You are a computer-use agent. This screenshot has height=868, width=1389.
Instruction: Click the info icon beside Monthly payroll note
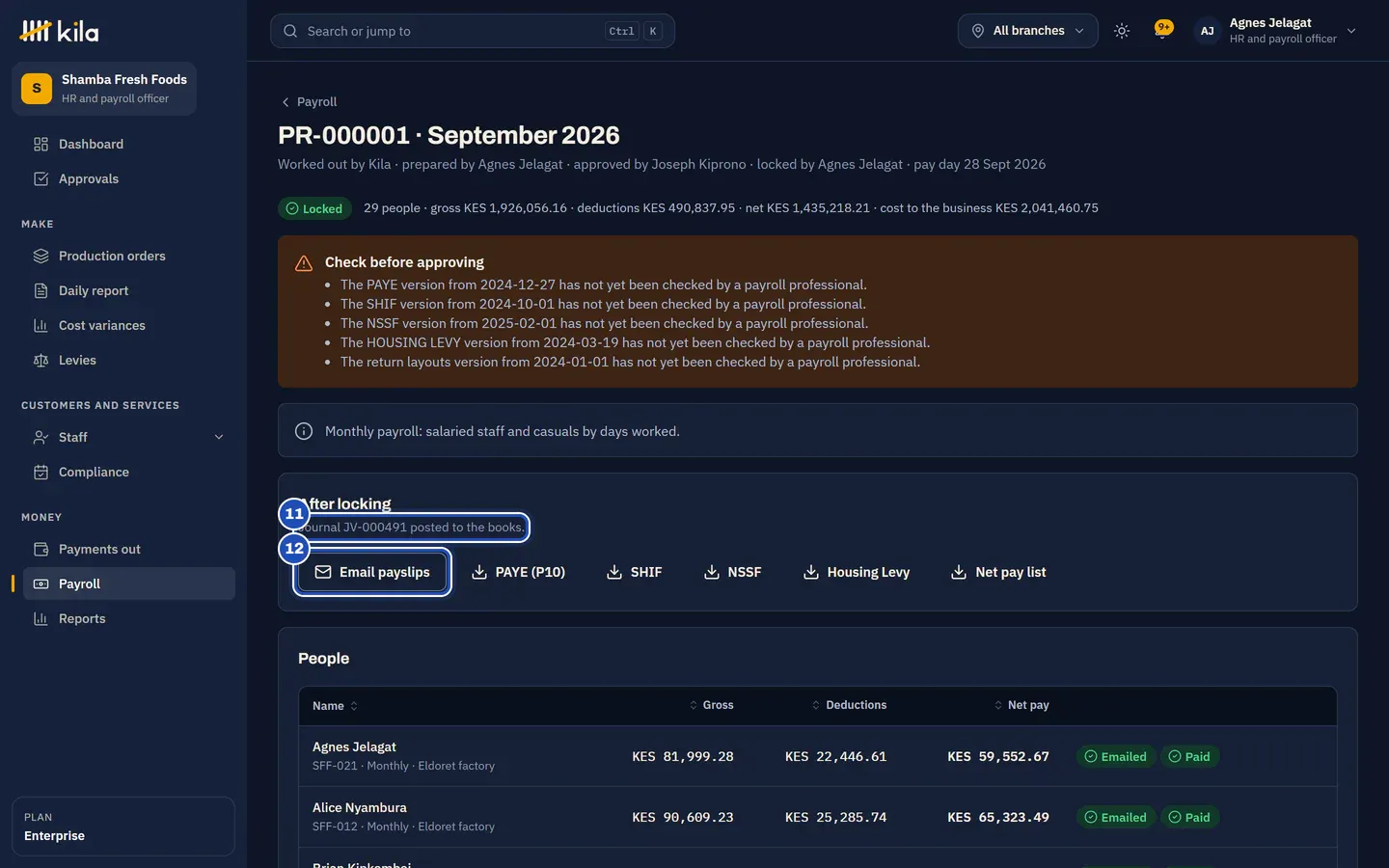304,431
